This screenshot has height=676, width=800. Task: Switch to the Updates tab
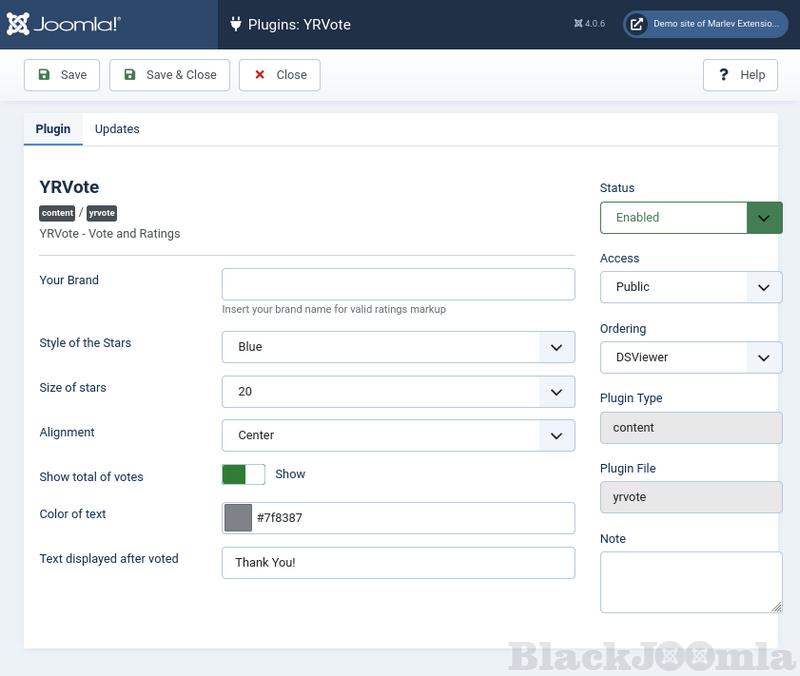point(117,129)
